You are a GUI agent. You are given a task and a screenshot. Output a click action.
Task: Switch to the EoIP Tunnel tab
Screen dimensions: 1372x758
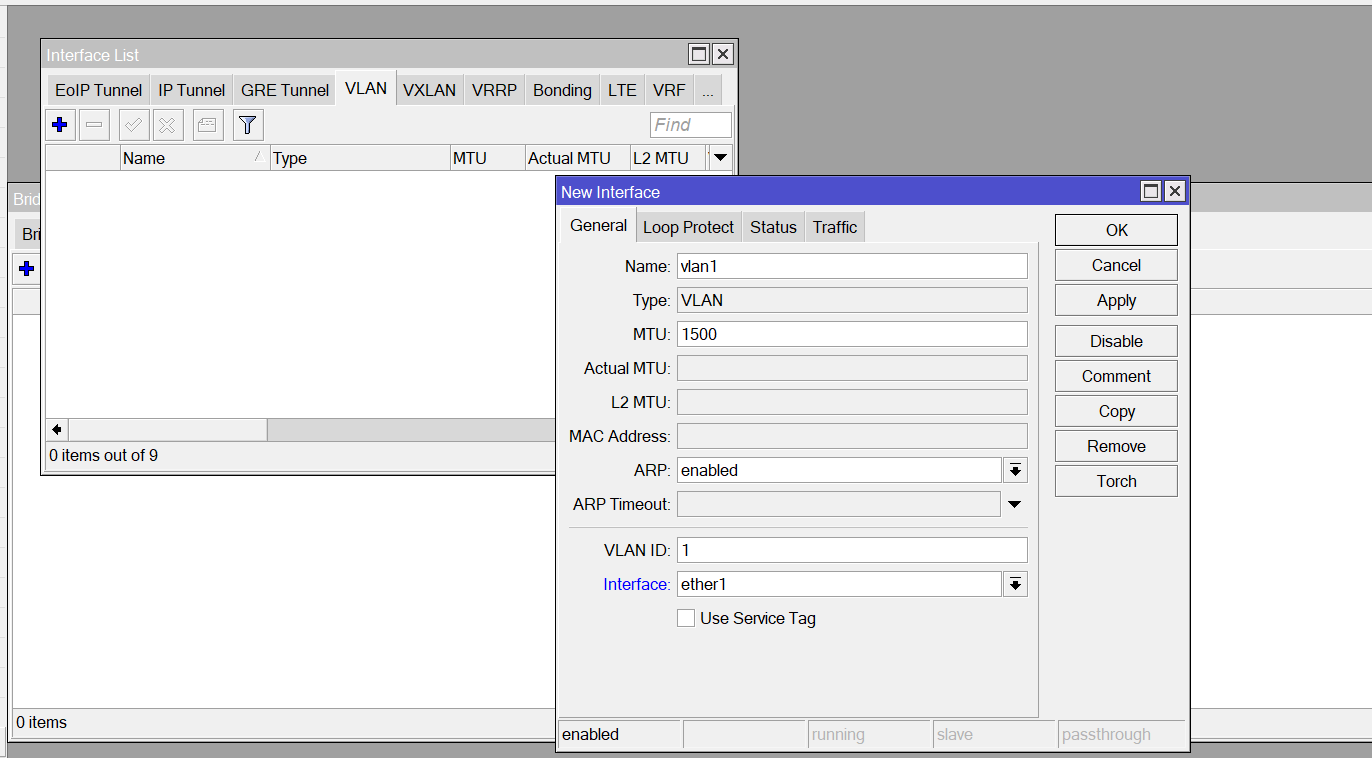coord(98,90)
